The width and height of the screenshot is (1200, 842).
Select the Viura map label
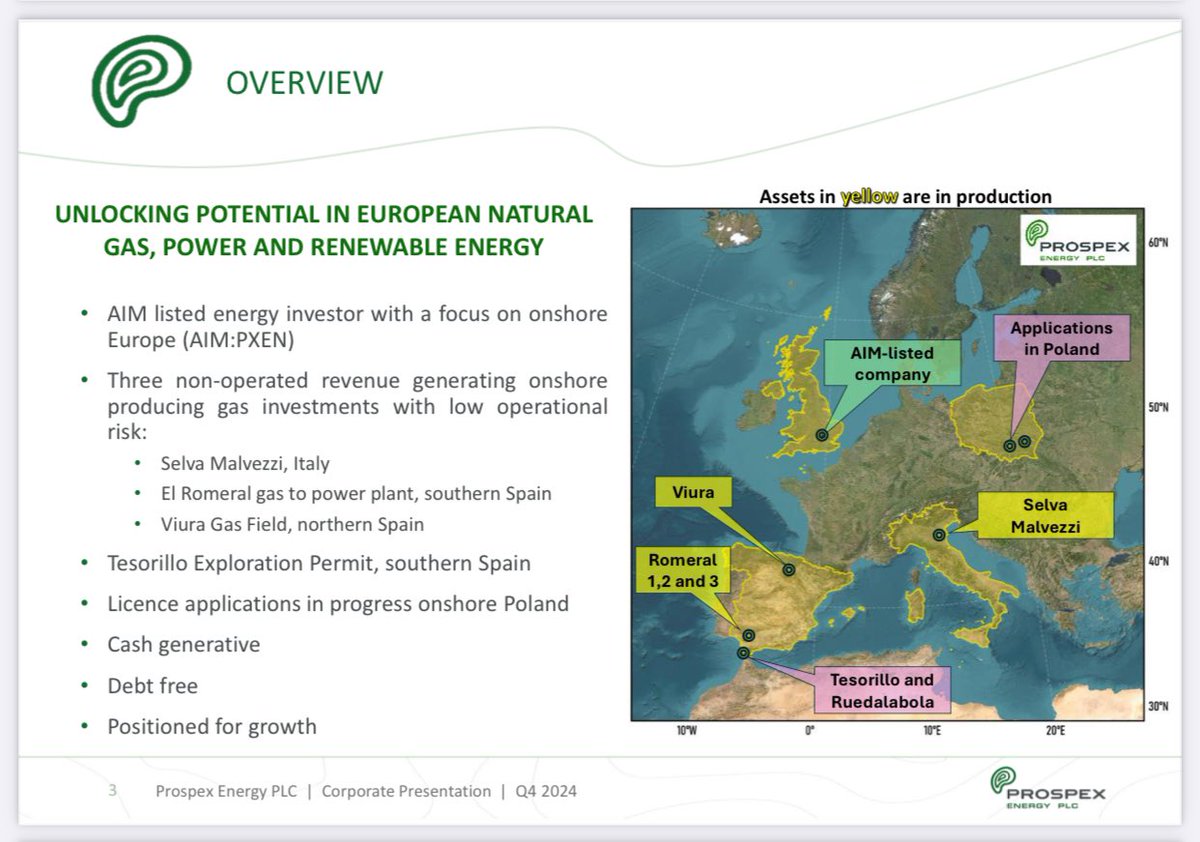692,492
